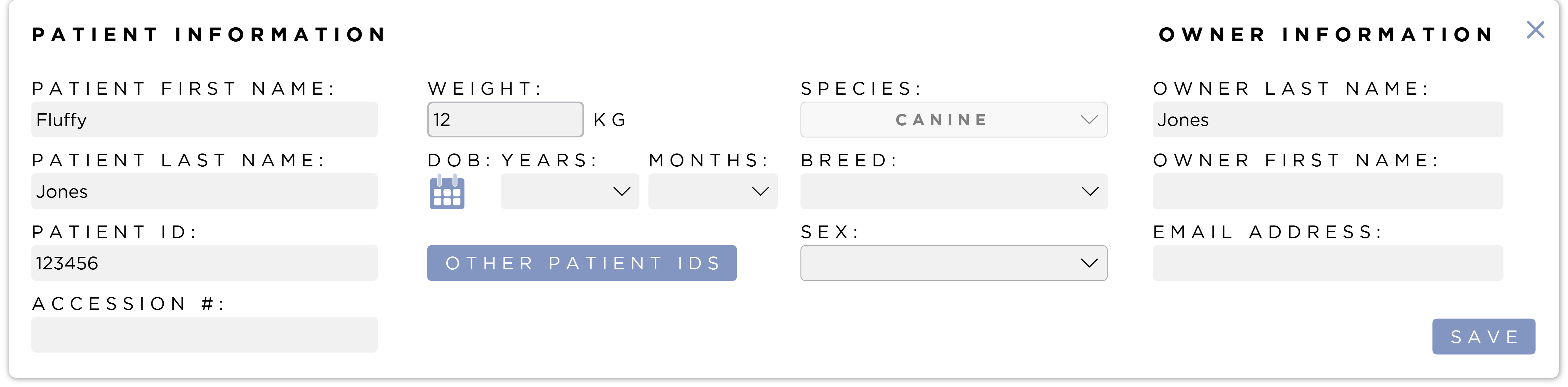
Task: Select the Patient ID field containing 123456
Action: click(205, 263)
